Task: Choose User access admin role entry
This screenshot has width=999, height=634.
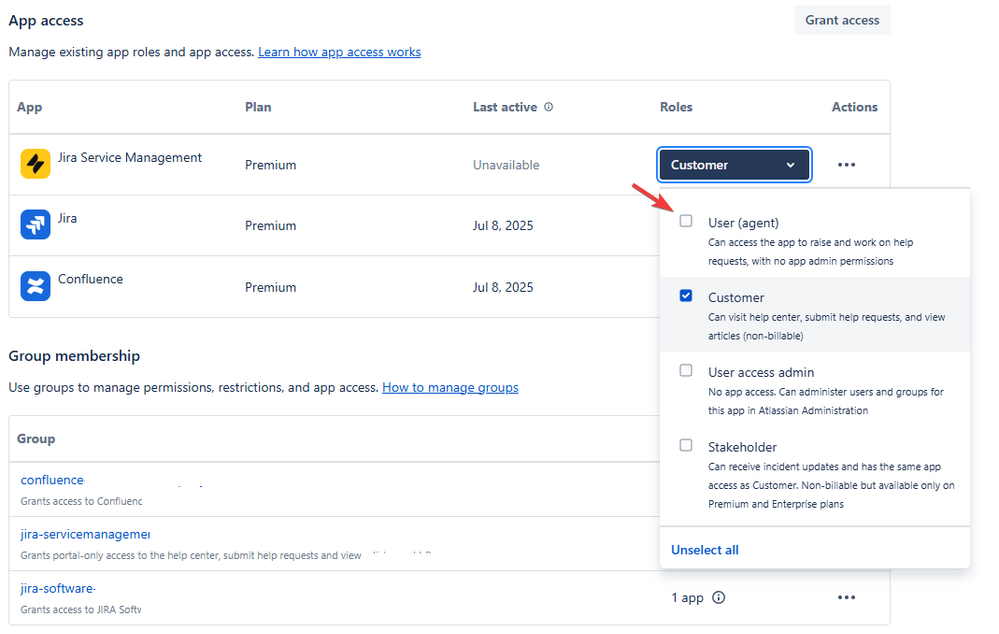Action: (815, 390)
